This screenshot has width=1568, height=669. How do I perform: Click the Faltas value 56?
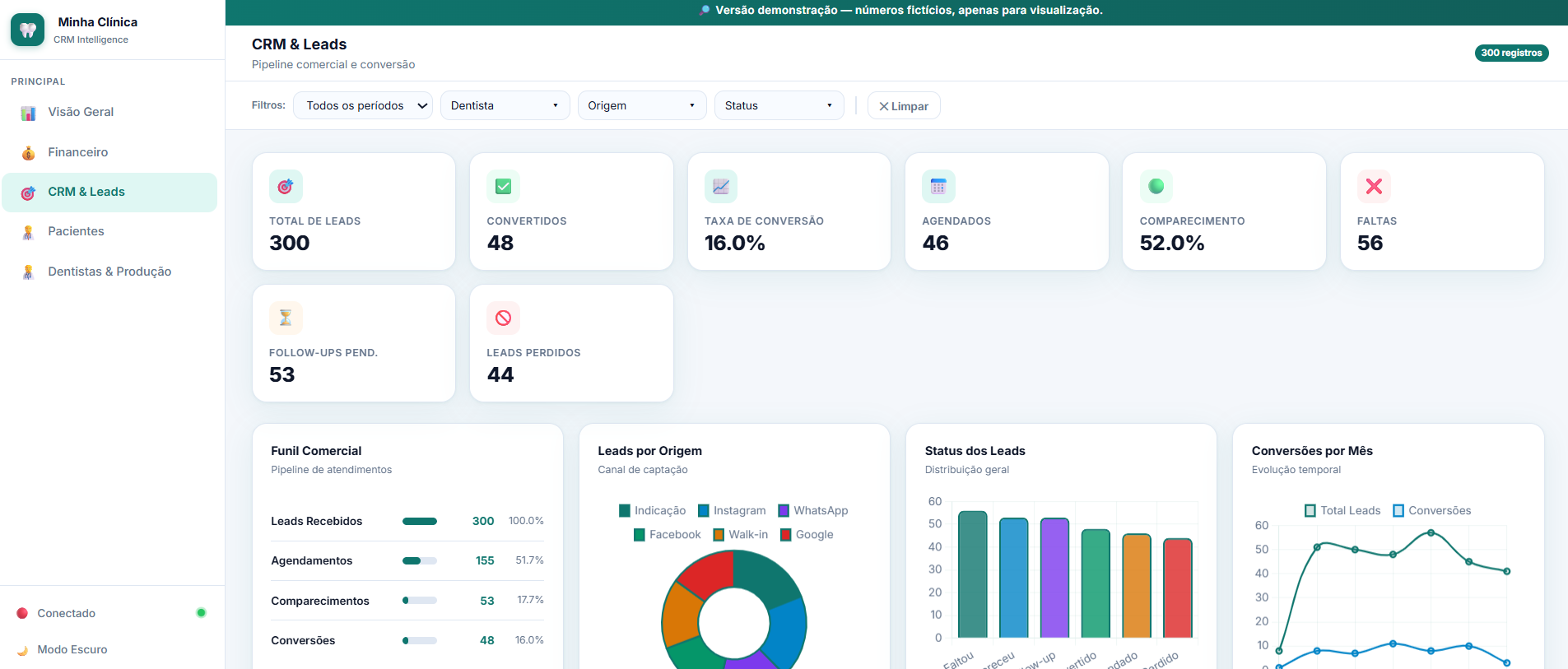(x=1370, y=243)
